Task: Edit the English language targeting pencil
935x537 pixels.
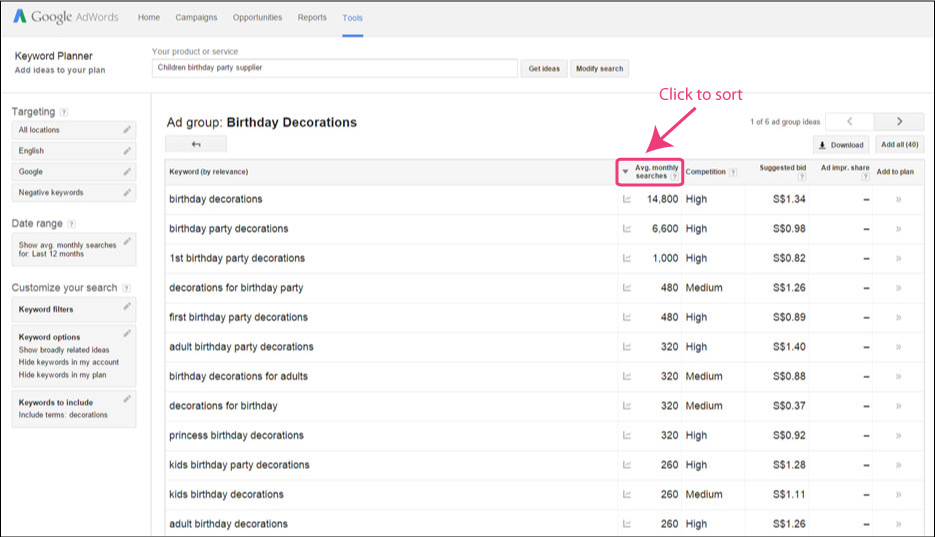Action: [x=127, y=151]
